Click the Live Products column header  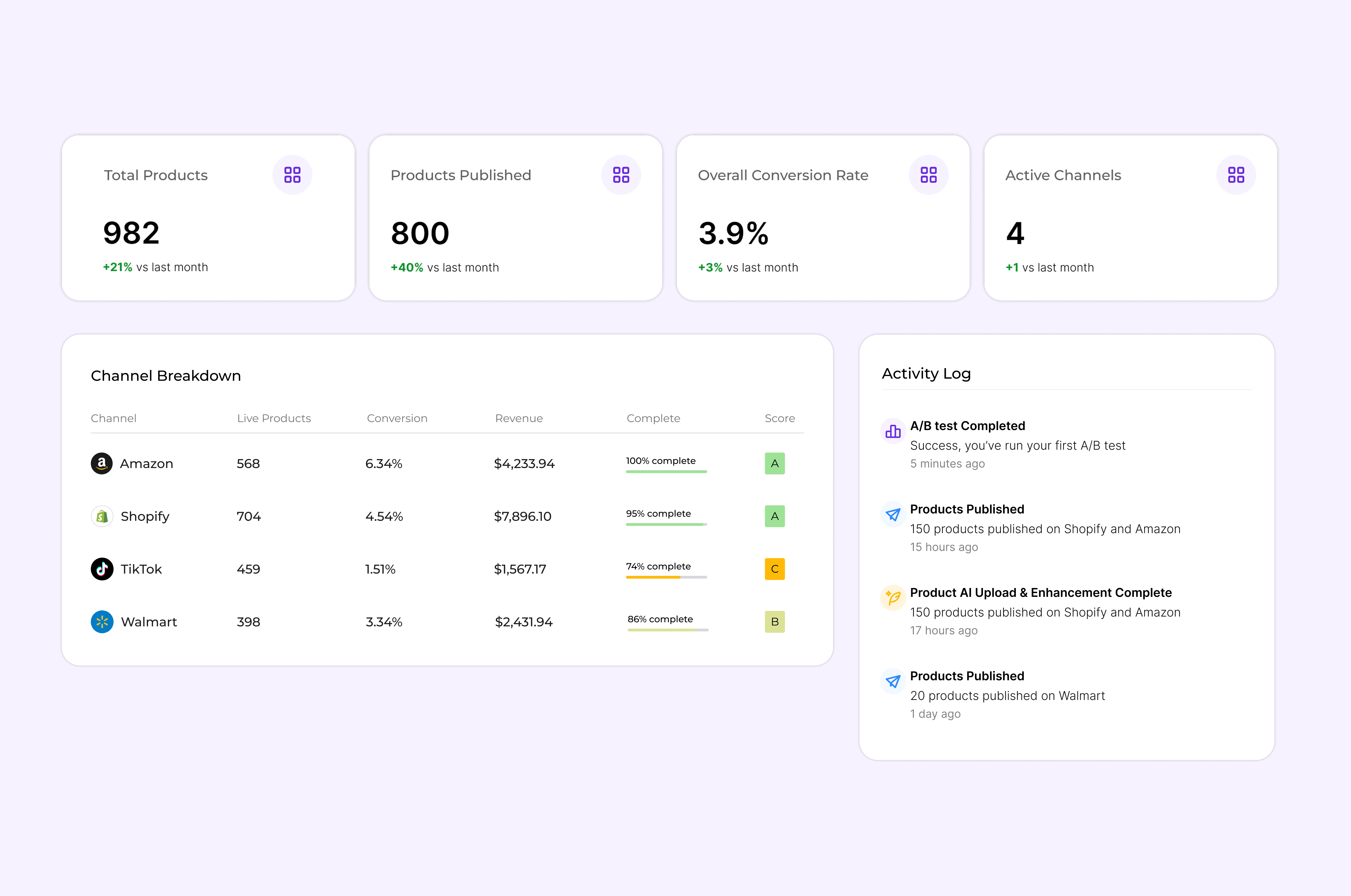[274, 418]
